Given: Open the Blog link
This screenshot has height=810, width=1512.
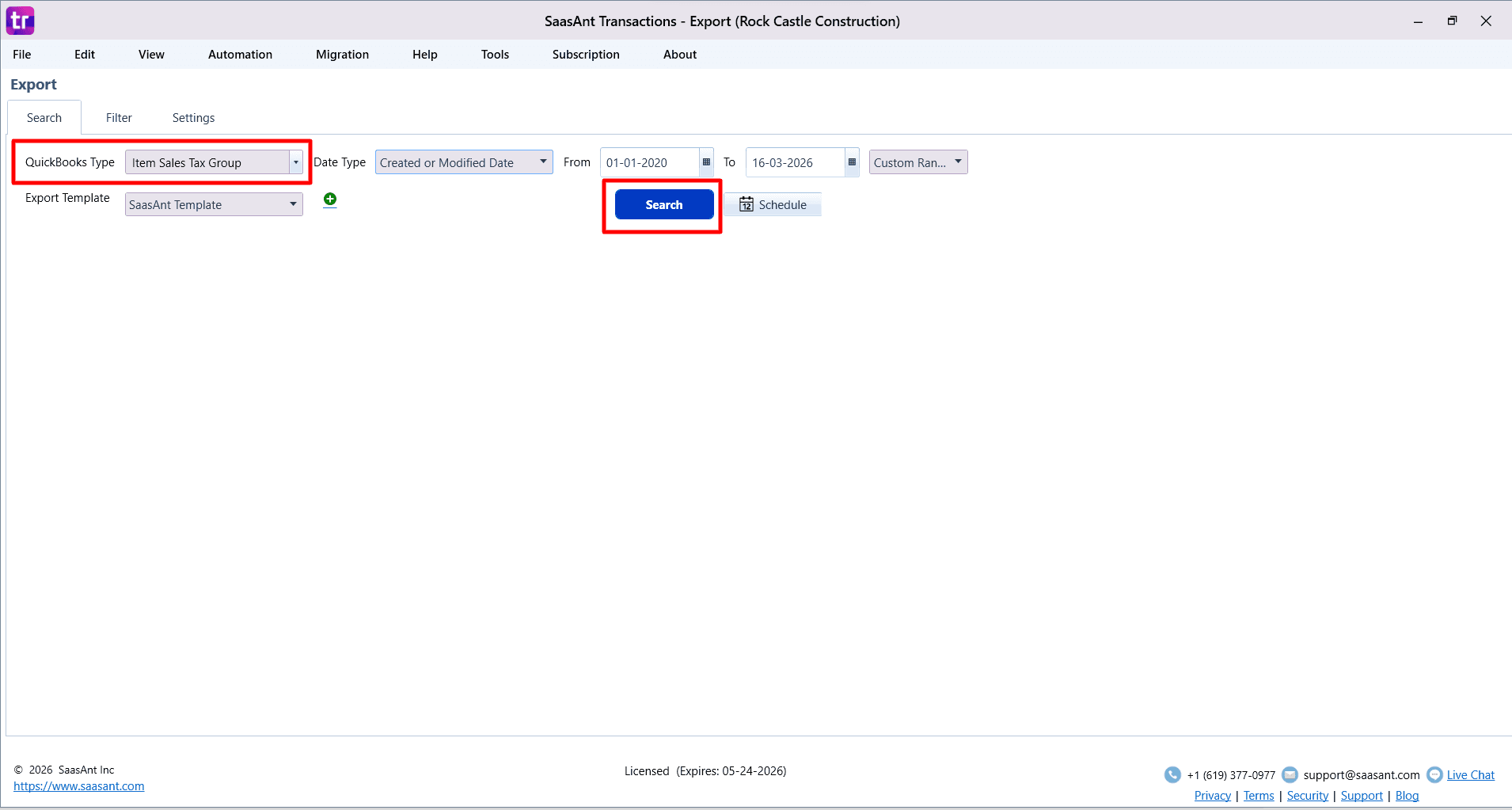Looking at the screenshot, I should click(x=1407, y=796).
